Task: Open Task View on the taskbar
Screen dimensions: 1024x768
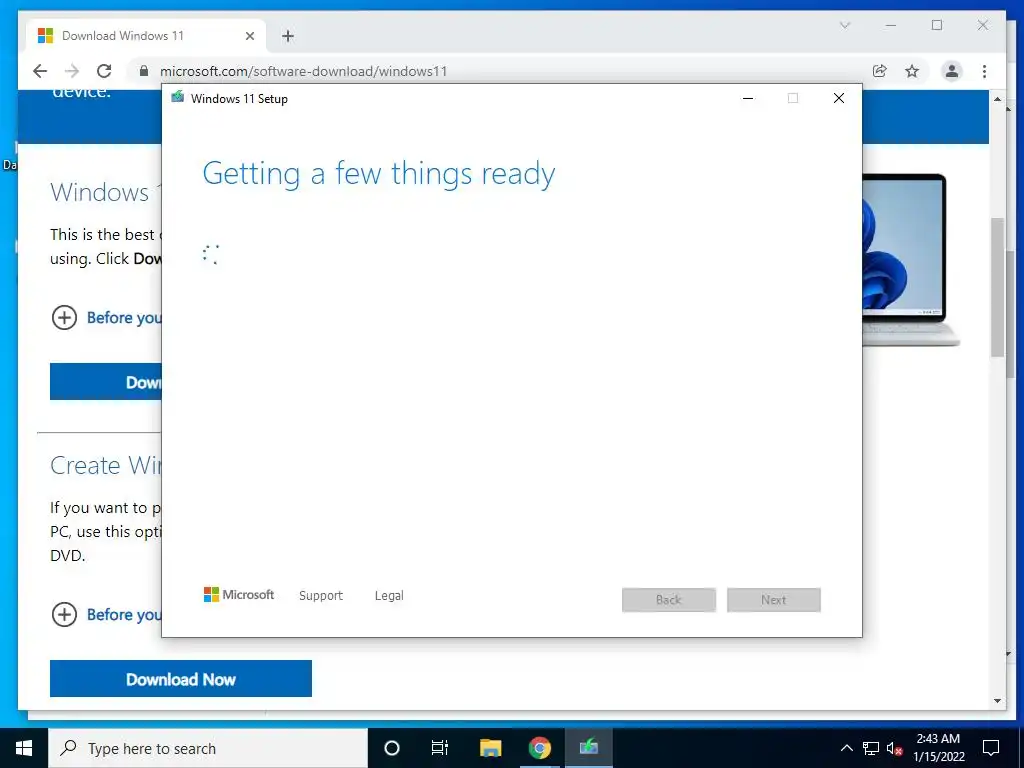Action: [440, 748]
